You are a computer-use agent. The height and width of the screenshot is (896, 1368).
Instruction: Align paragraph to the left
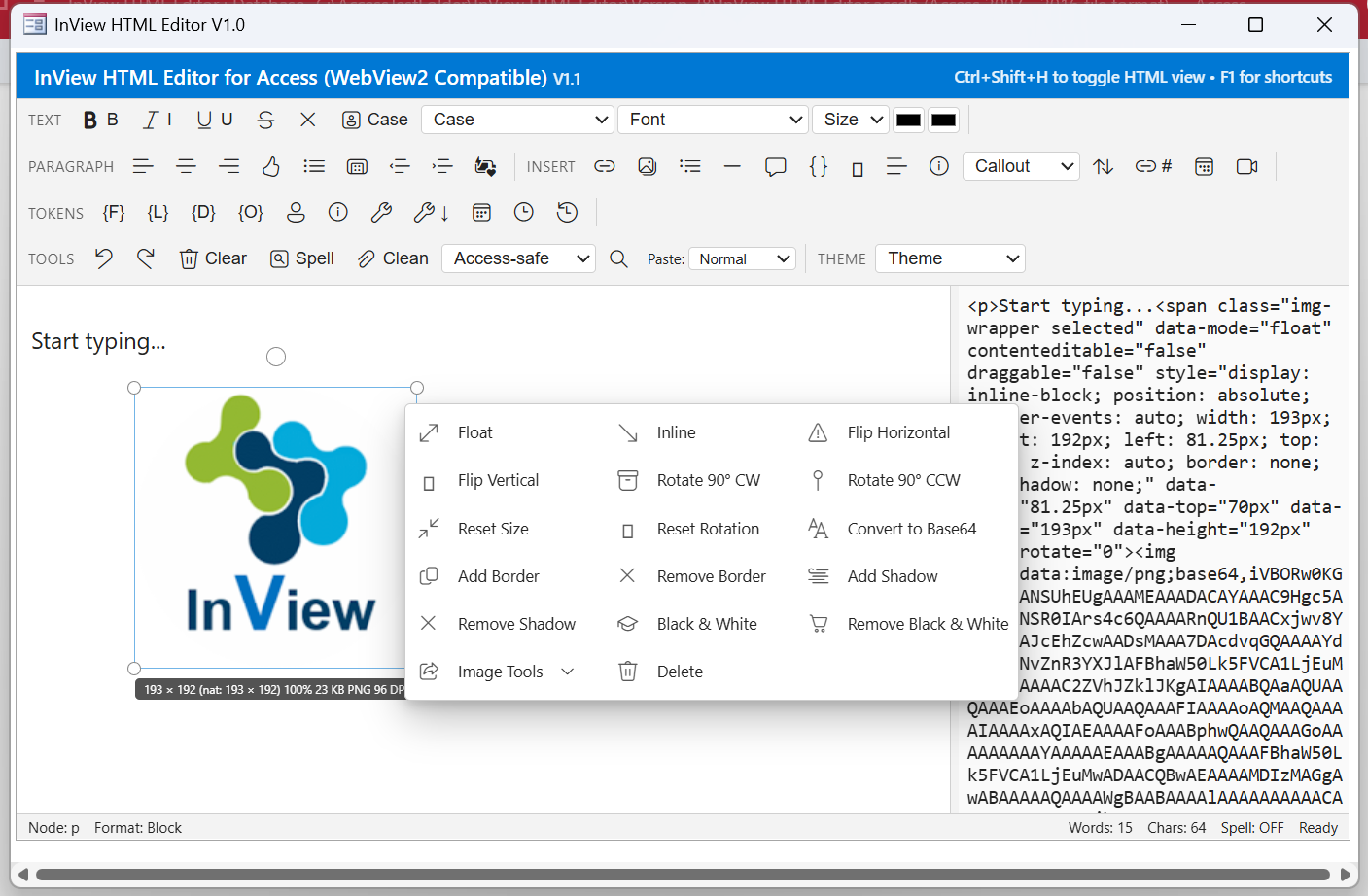click(144, 166)
